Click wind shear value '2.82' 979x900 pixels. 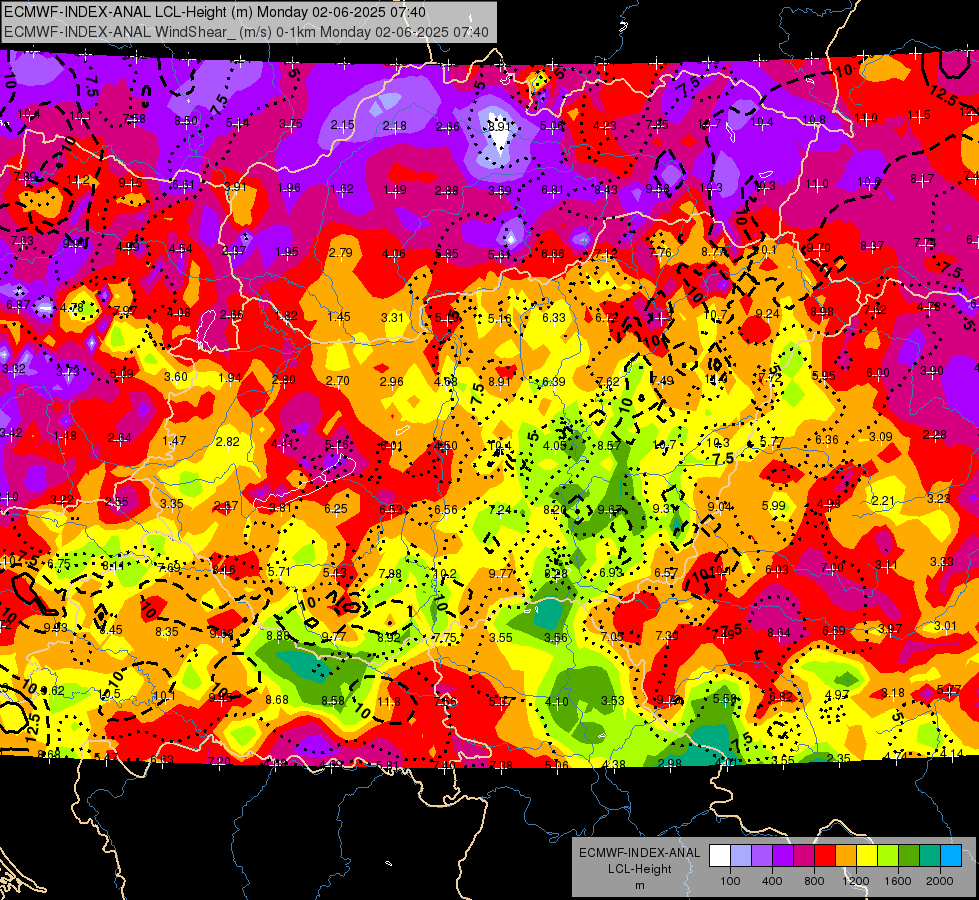pyautogui.click(x=228, y=442)
